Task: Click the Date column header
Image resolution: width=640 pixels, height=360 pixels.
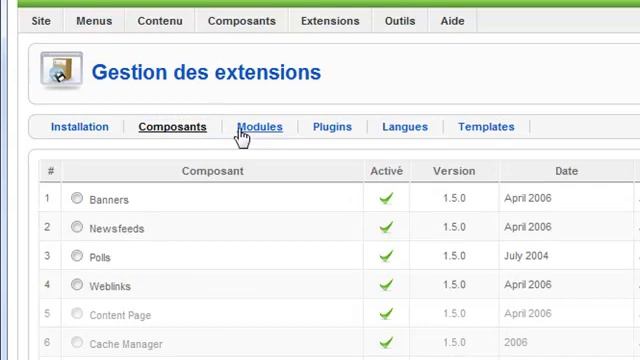Action: tap(567, 171)
